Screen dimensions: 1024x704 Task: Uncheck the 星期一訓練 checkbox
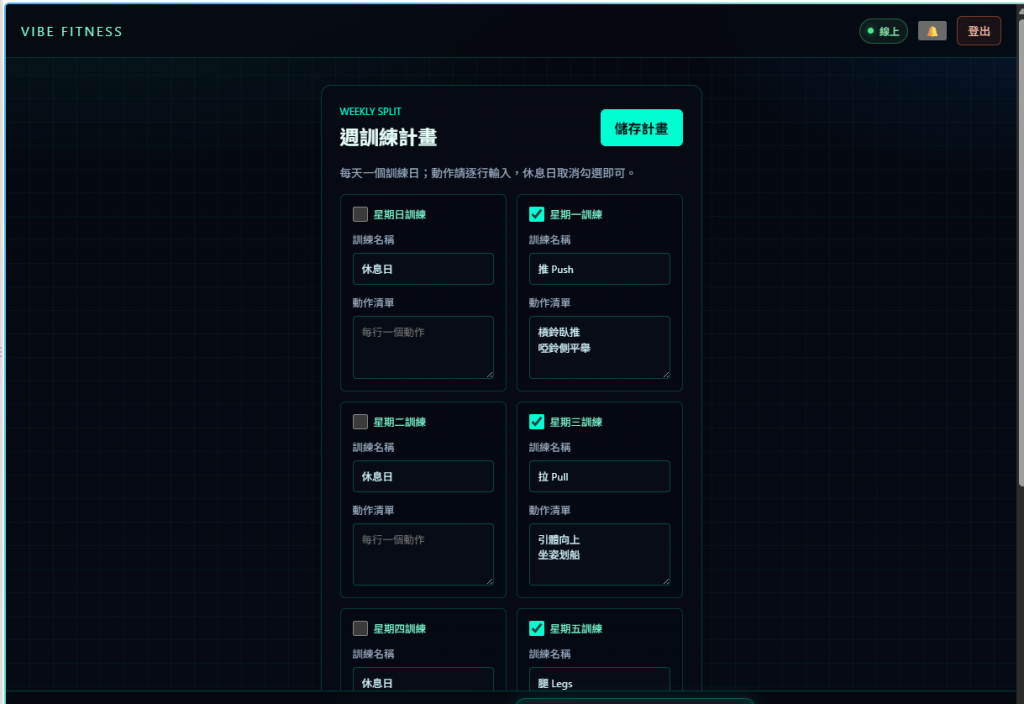click(x=536, y=214)
